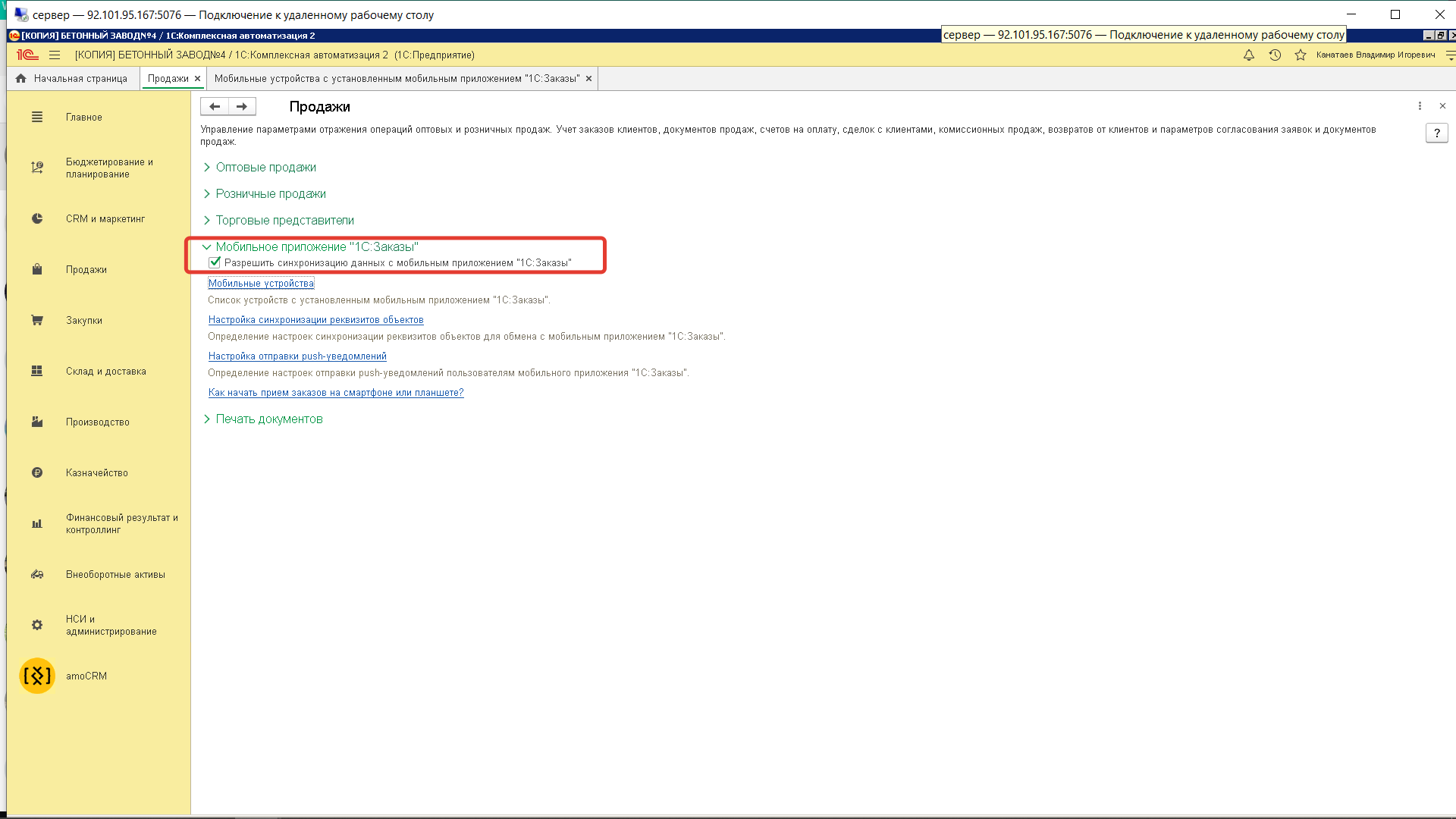Click the help question mark button
The width and height of the screenshot is (1456, 819).
1436,133
